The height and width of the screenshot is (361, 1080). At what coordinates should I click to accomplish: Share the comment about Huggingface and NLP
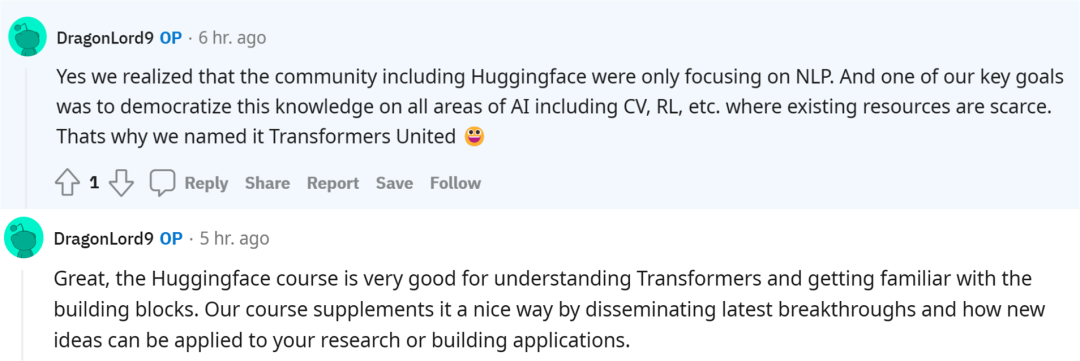click(267, 183)
